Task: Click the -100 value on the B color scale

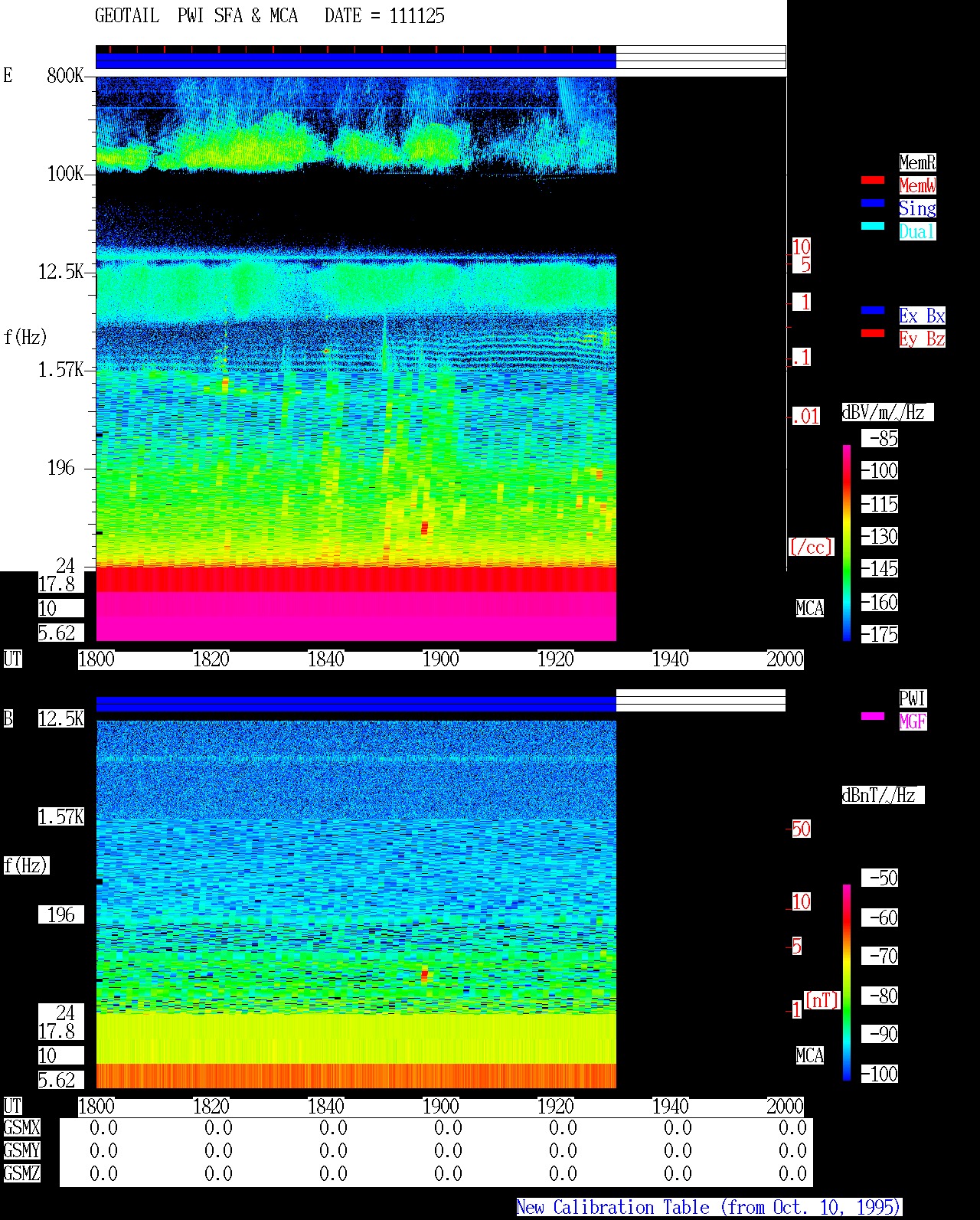Action: [880, 1074]
